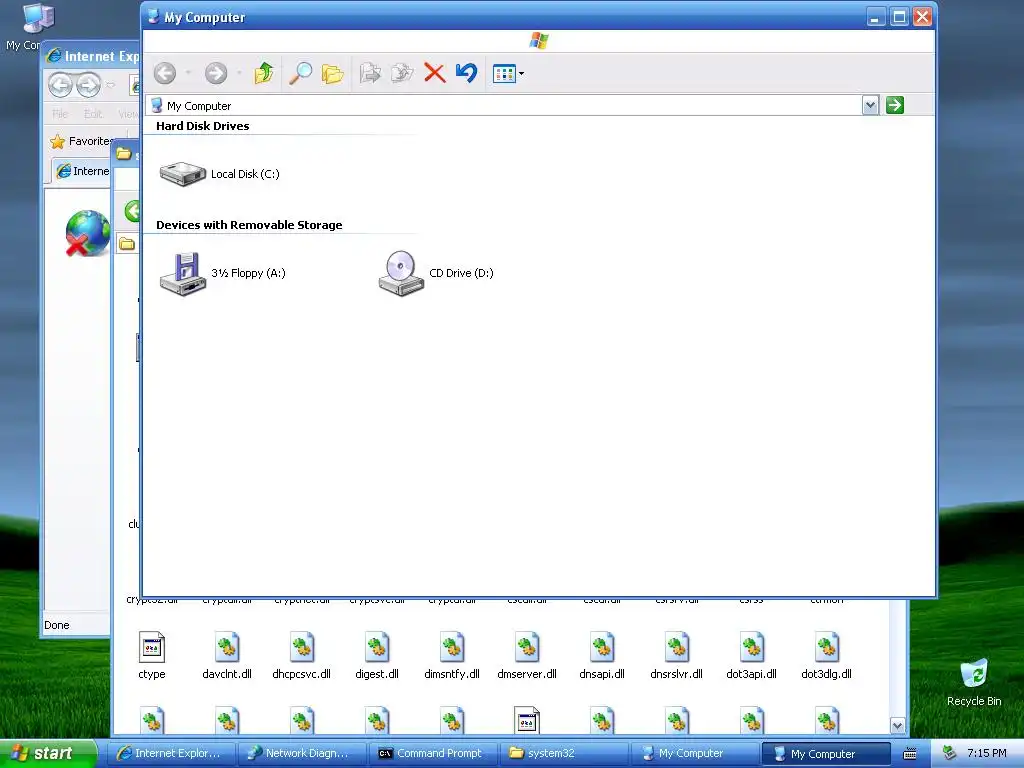This screenshot has height=768, width=1024.
Task: Toggle the Folders pane button
Action: coord(332,74)
